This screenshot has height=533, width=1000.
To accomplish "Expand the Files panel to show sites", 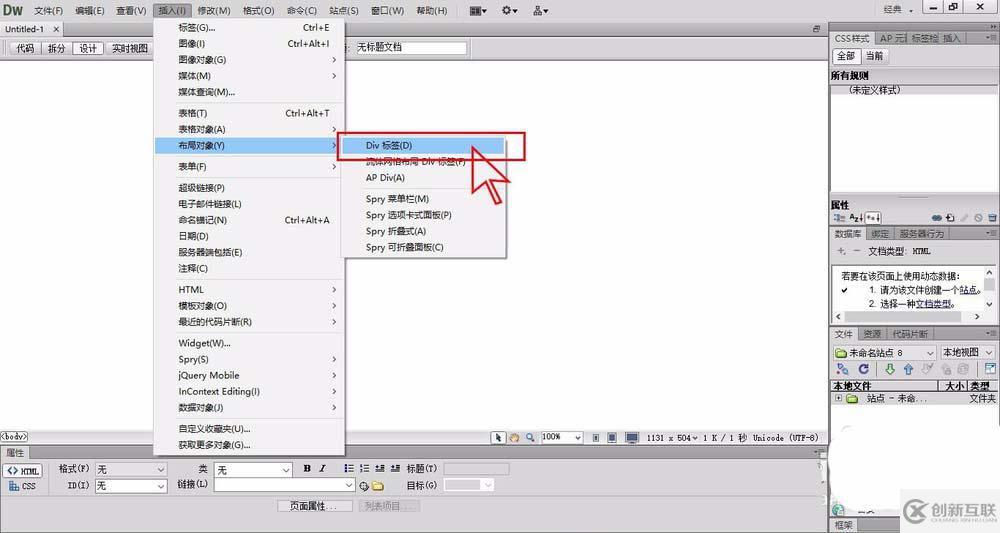I will point(990,369).
